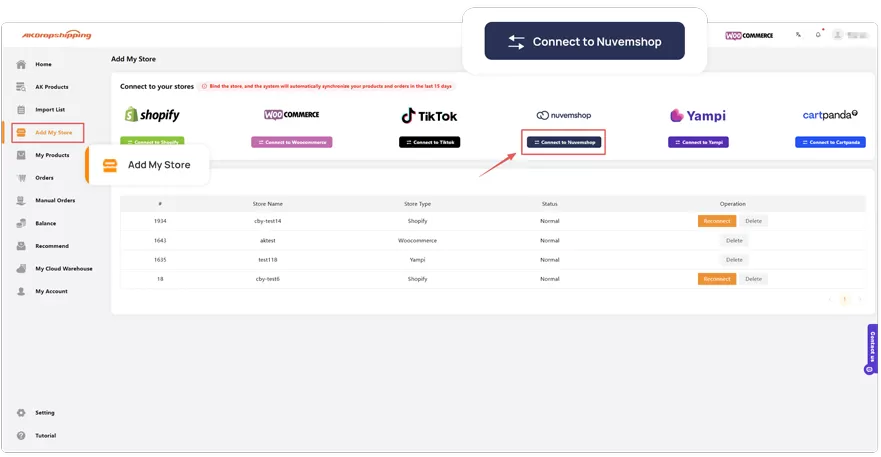
Task: Click the Import List icon
Action: click(x=22, y=109)
